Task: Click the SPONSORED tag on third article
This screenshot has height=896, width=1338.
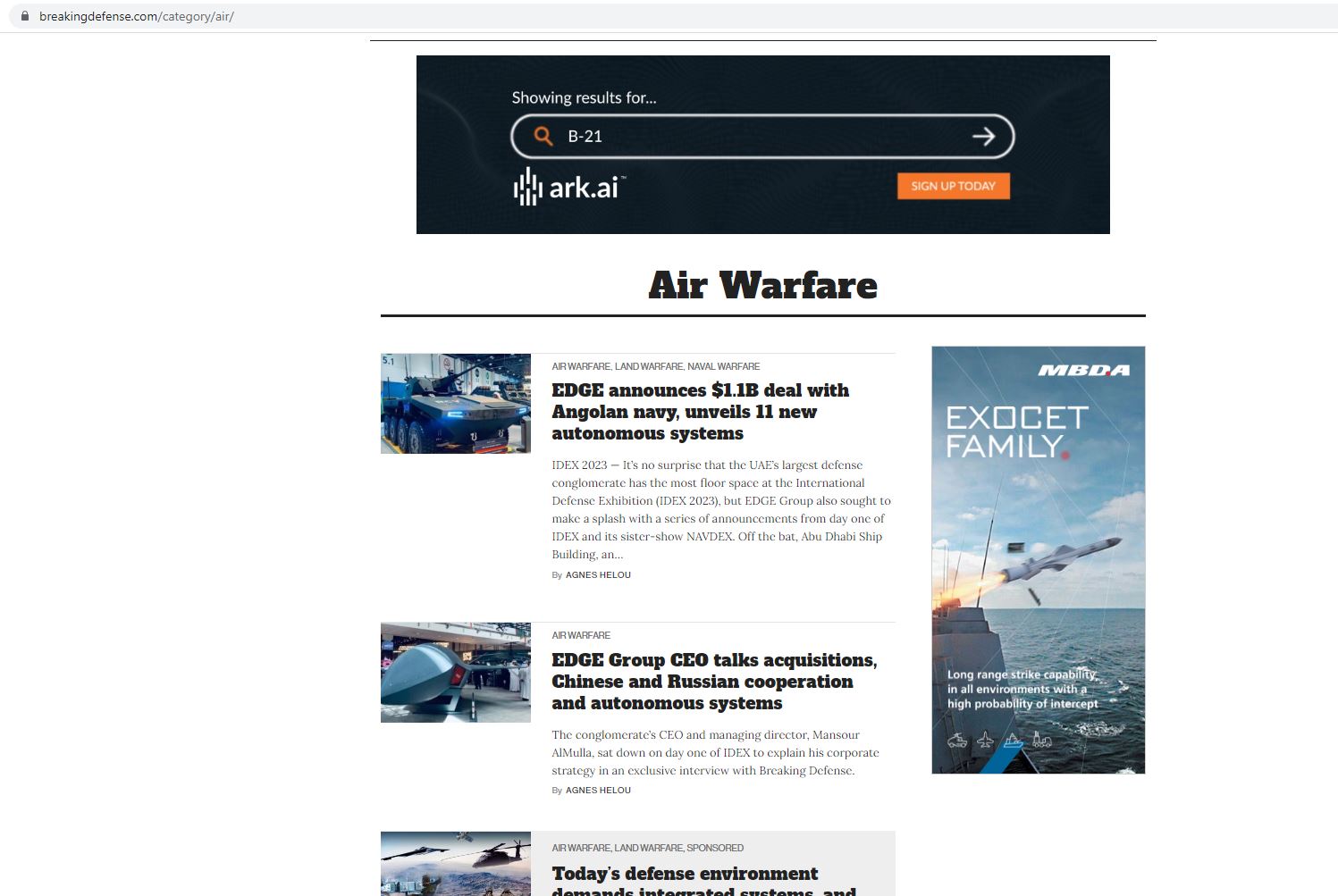Action: click(x=715, y=848)
